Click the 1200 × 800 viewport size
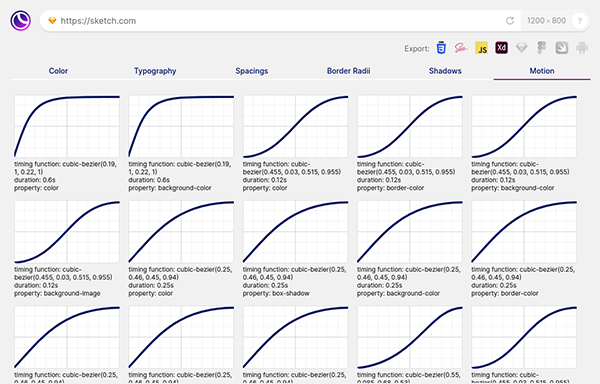Viewport: 600px width, 384px height. pyautogui.click(x=546, y=21)
